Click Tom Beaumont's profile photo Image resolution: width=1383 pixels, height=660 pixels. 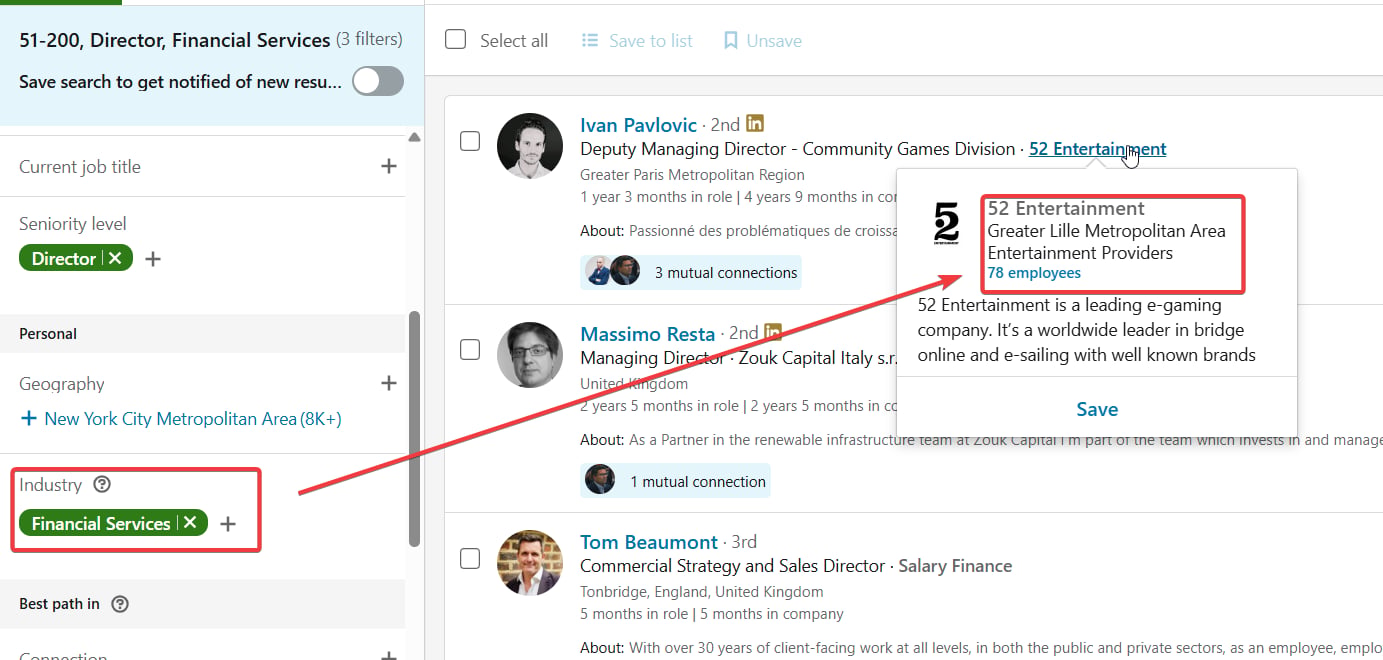[x=530, y=563]
